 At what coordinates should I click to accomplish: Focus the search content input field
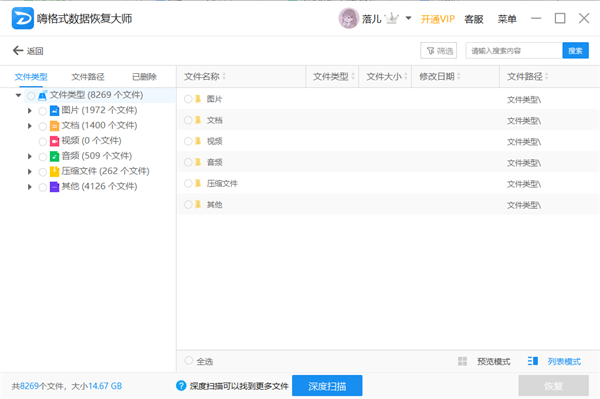click(x=514, y=50)
